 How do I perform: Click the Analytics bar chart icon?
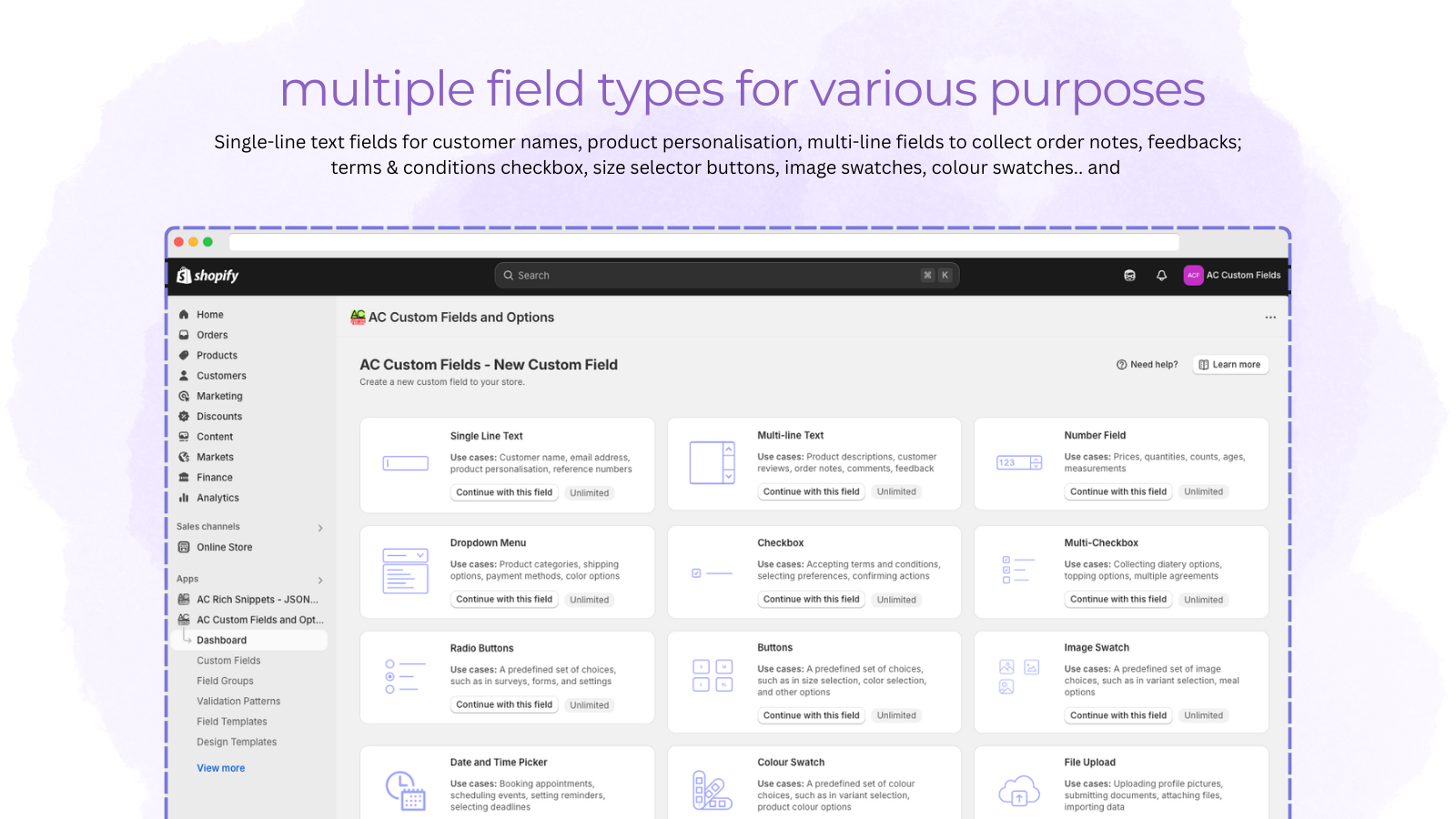[184, 498]
